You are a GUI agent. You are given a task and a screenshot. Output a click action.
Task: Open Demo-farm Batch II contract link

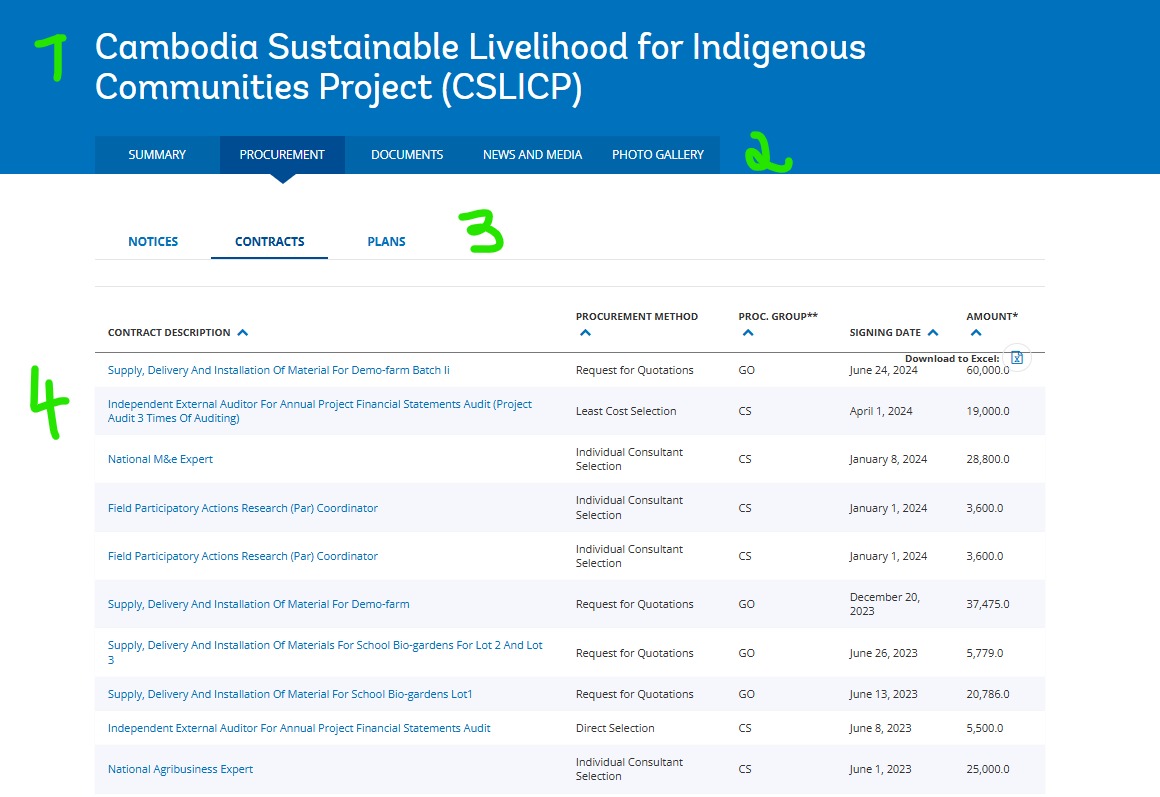(x=278, y=370)
